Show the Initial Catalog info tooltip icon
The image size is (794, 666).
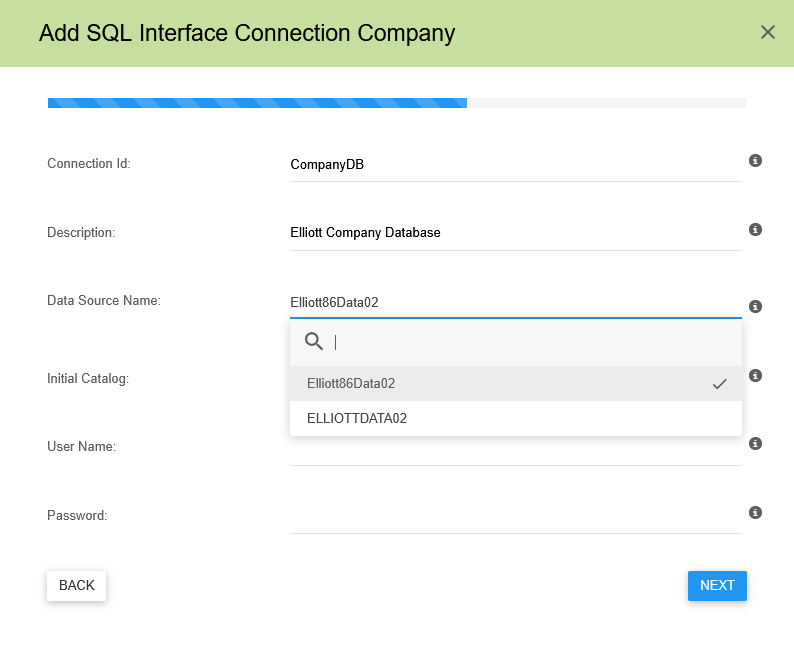(756, 375)
